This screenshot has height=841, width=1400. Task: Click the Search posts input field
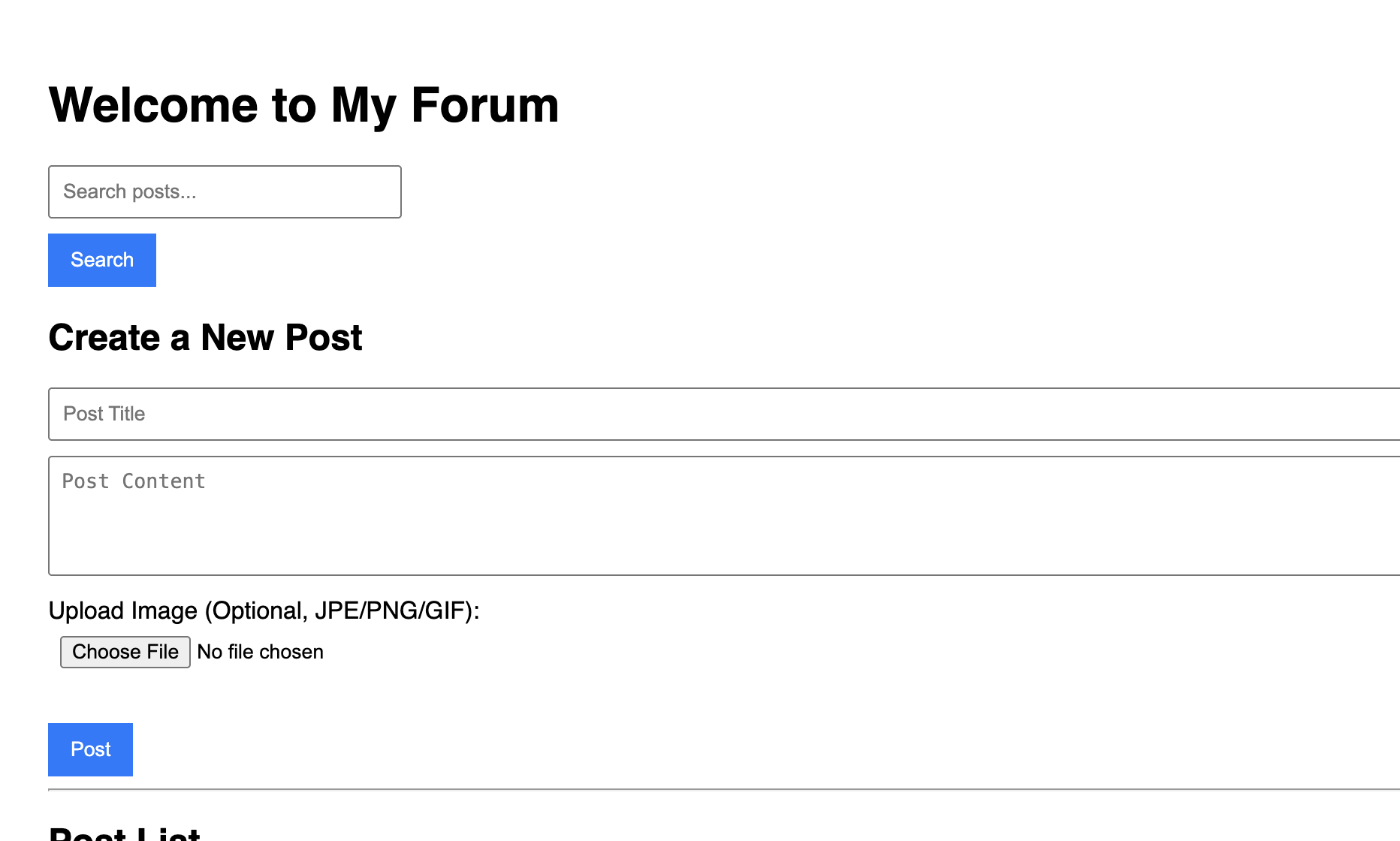(x=225, y=192)
